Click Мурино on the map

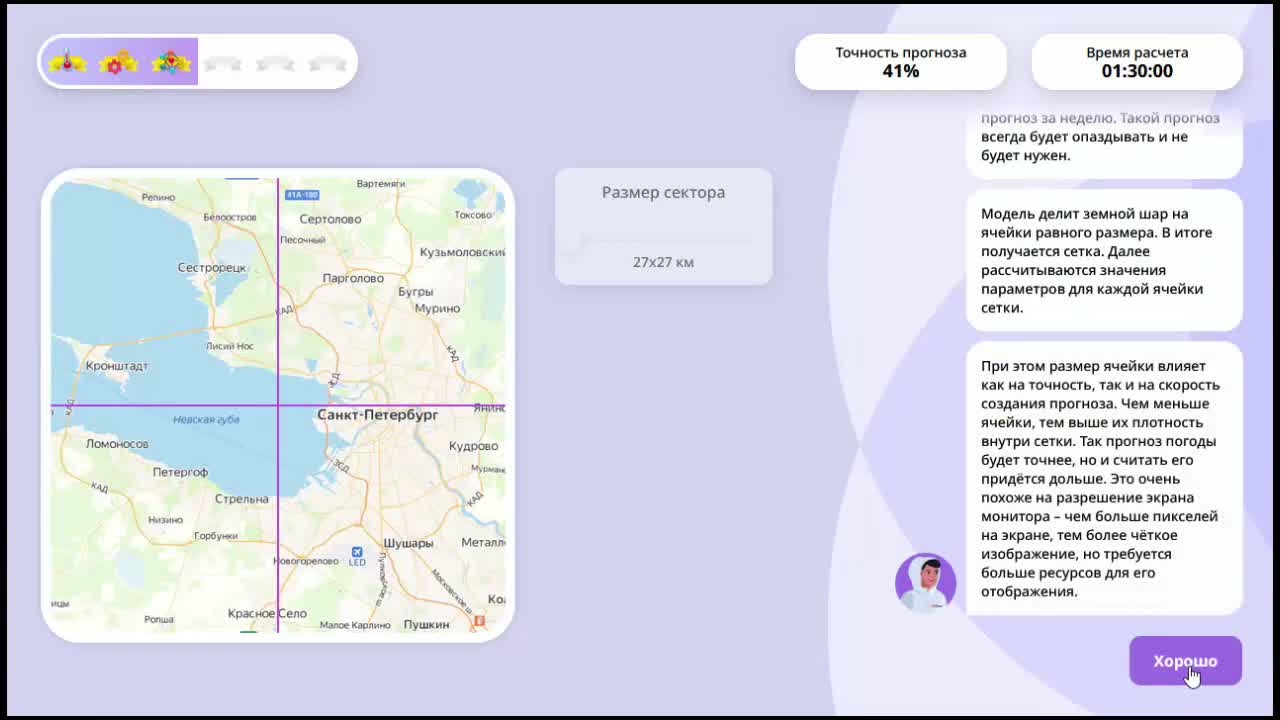point(437,309)
